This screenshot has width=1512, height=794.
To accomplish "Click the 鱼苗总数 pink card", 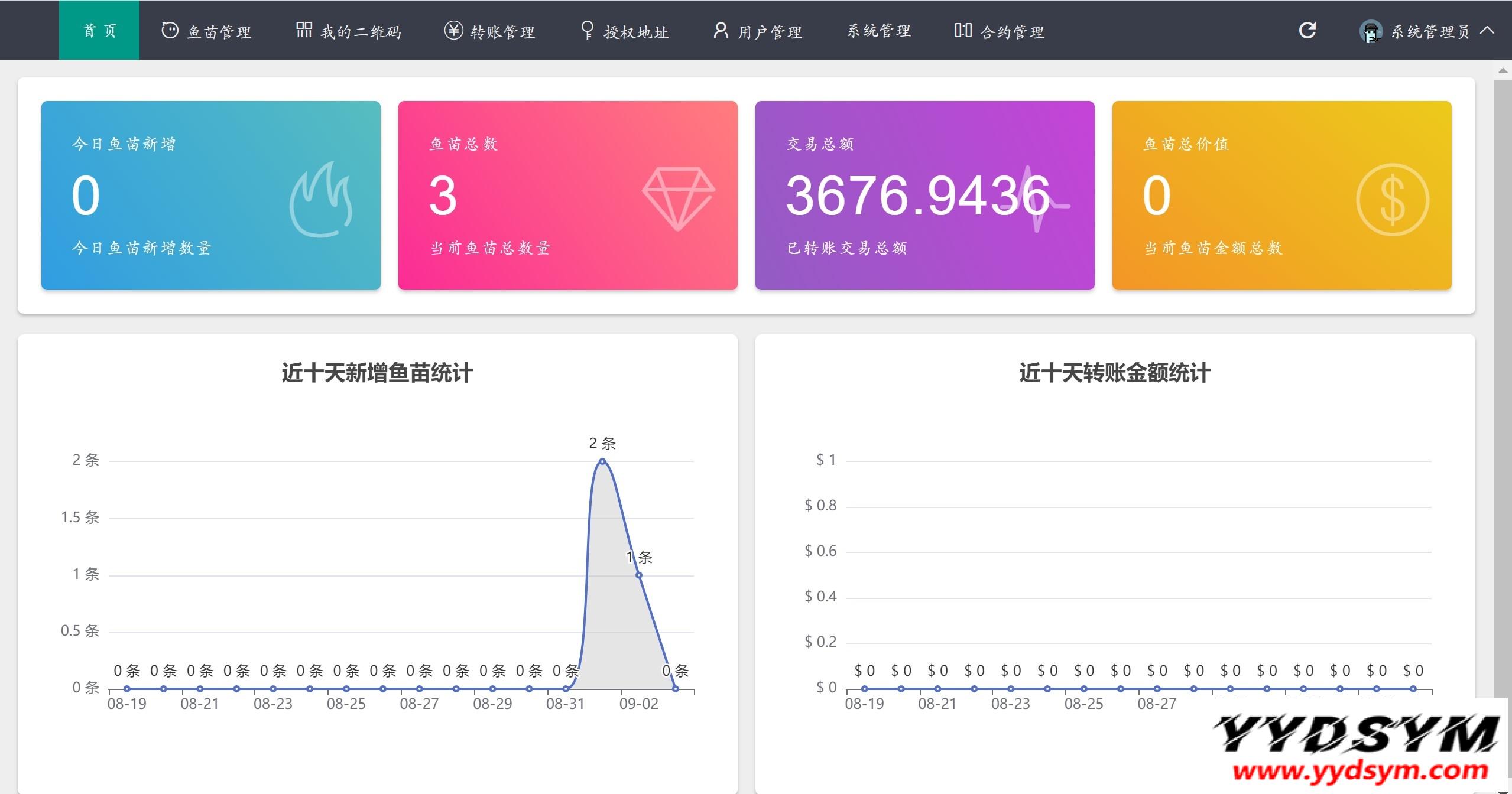I will pyautogui.click(x=567, y=195).
